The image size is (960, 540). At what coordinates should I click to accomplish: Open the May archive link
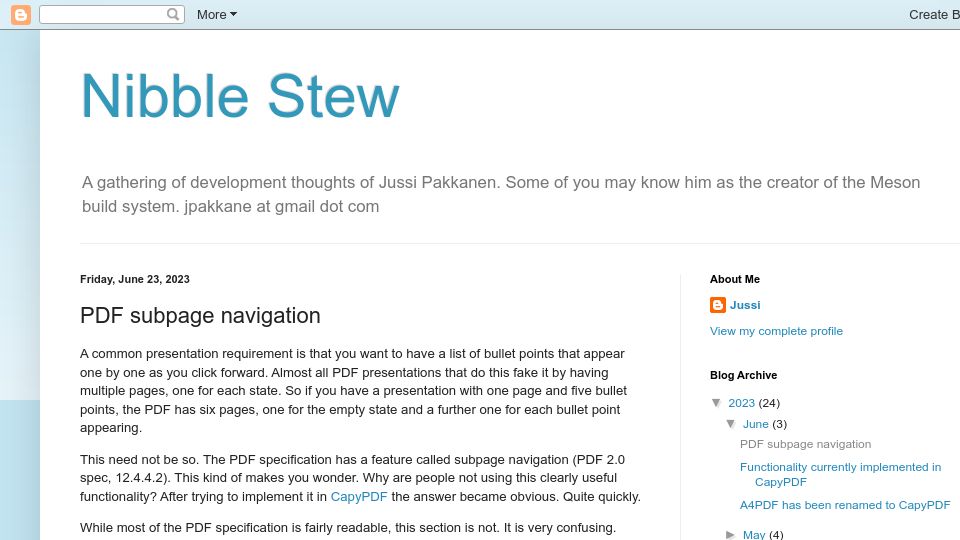click(x=754, y=534)
